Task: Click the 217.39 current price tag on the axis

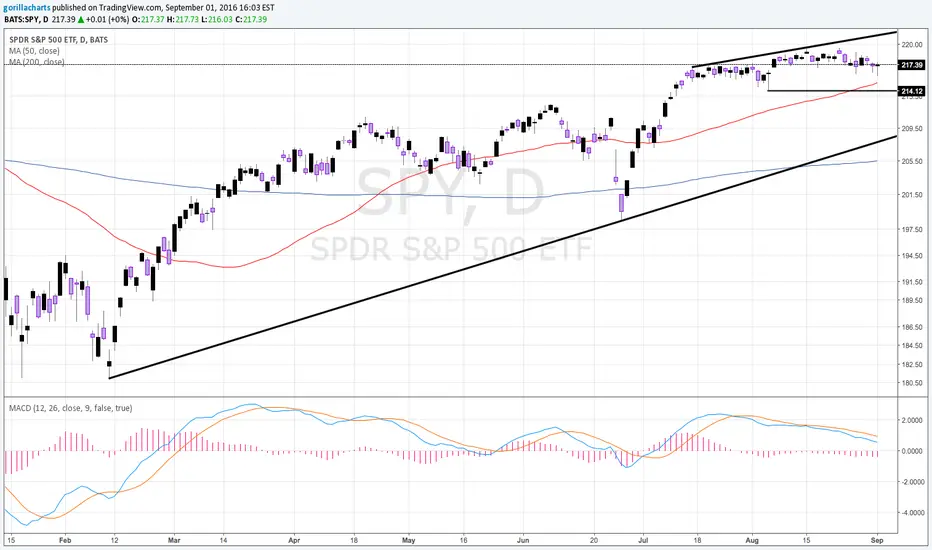Action: [x=912, y=65]
